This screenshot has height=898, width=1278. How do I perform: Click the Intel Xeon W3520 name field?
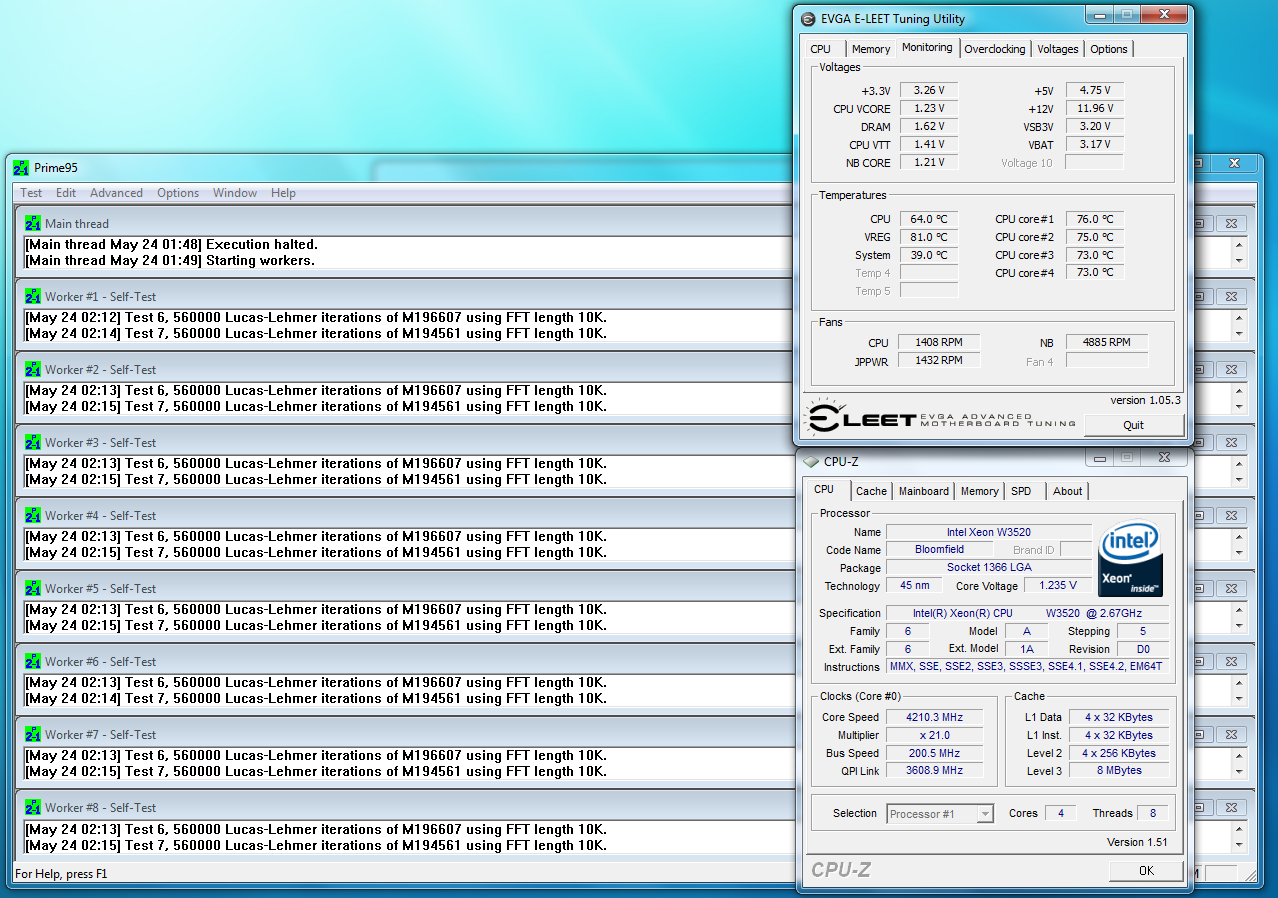pyautogui.click(x=989, y=532)
